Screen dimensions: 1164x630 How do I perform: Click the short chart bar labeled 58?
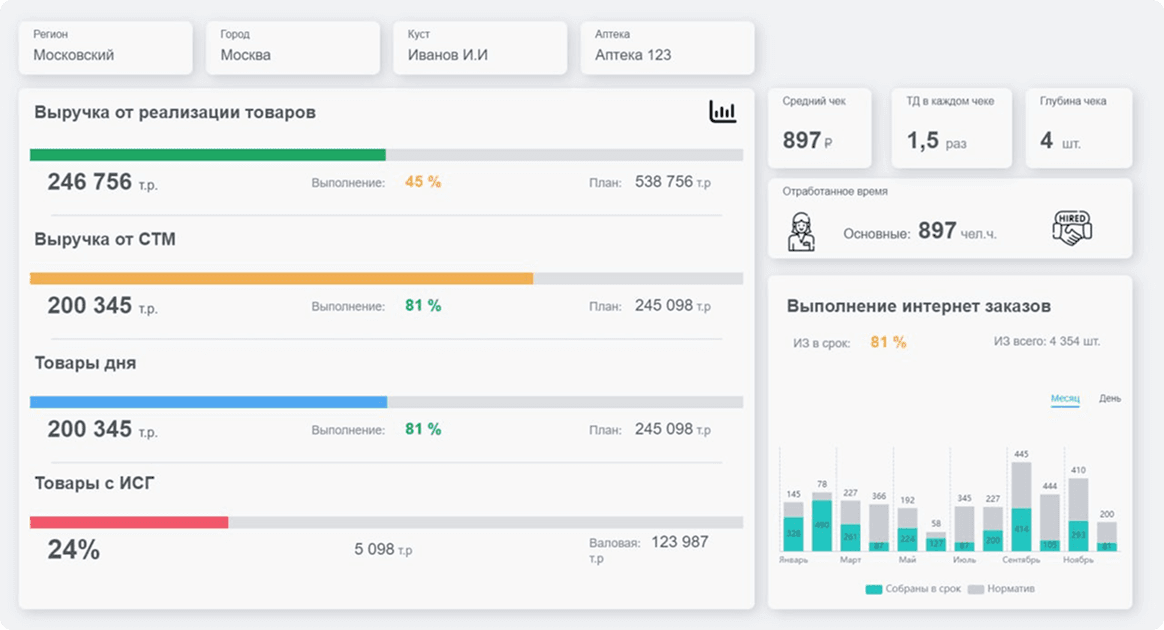coord(936,541)
